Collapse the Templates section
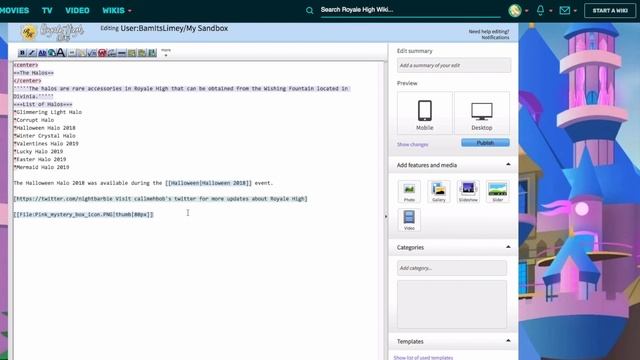 pyautogui.click(x=508, y=340)
